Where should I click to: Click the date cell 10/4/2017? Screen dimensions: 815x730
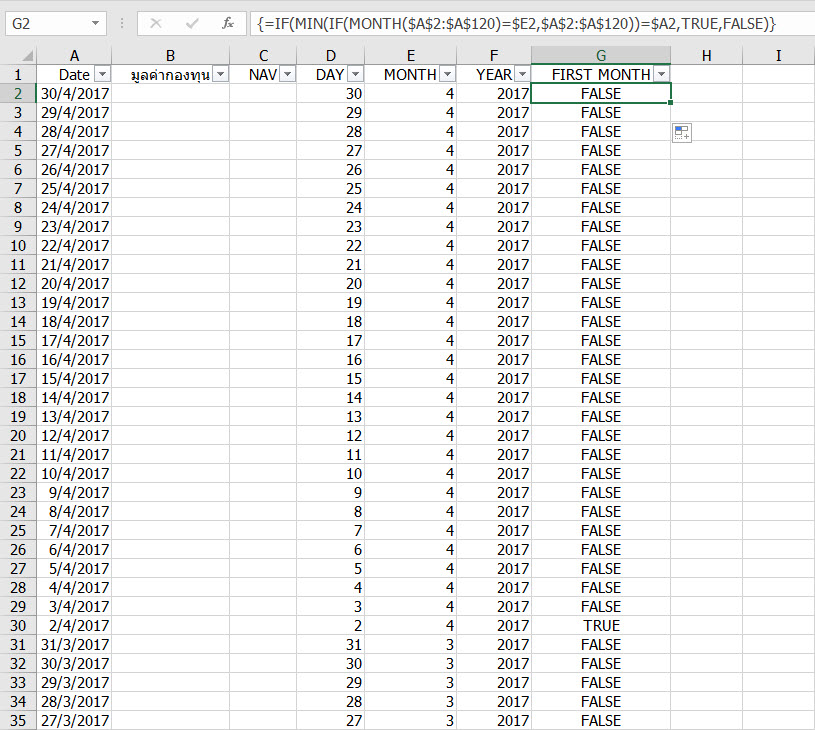[x=74, y=474]
